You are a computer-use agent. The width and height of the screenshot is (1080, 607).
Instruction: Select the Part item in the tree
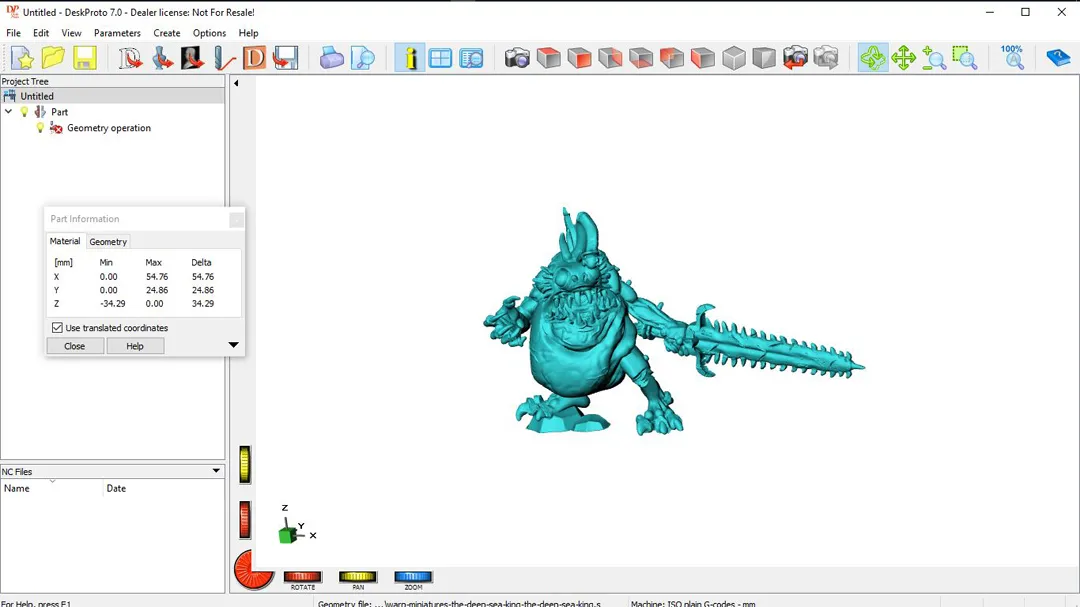(x=59, y=112)
